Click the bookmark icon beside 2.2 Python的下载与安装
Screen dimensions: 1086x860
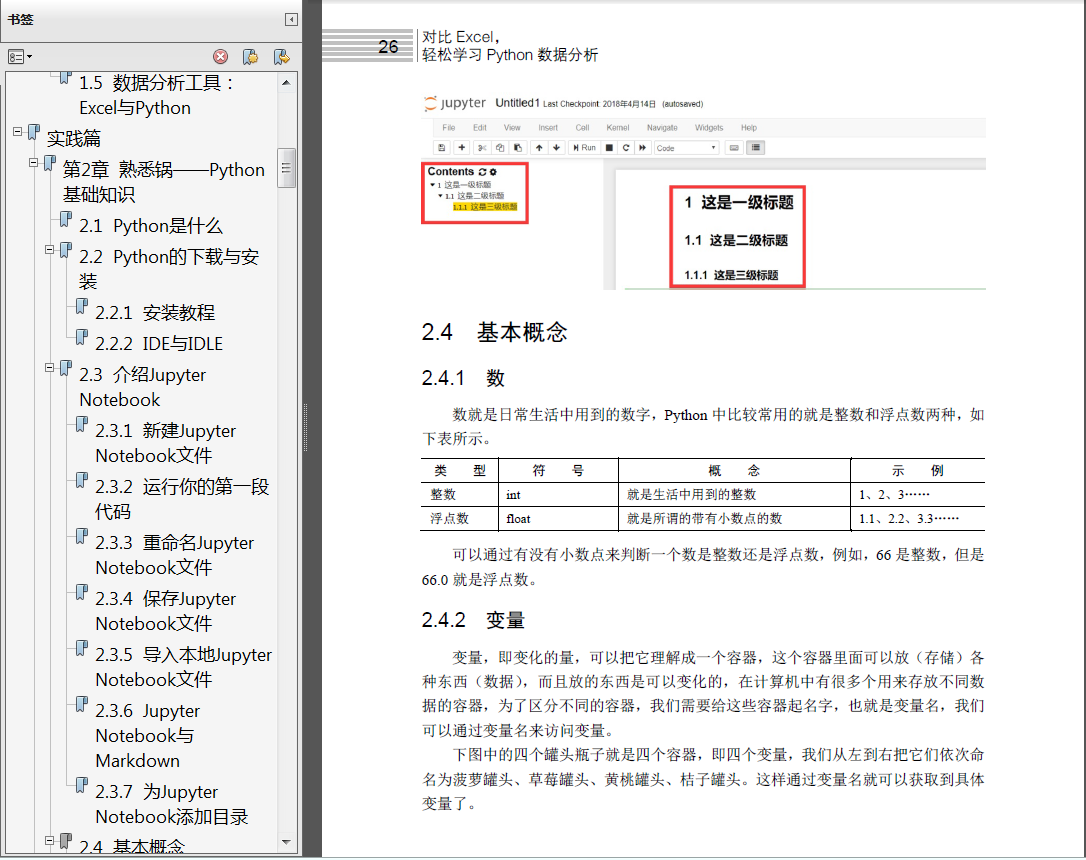tap(66, 251)
